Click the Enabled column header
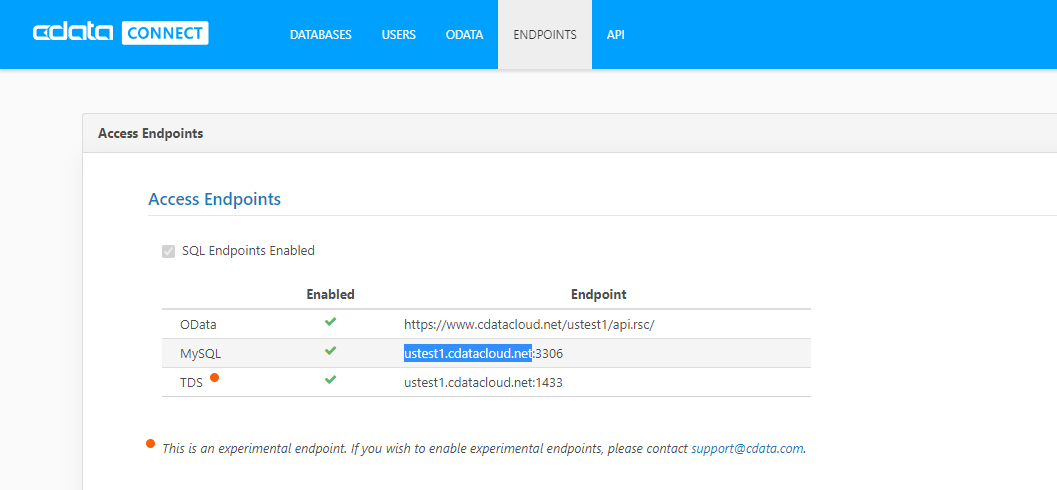The height and width of the screenshot is (490, 1057). coord(330,295)
